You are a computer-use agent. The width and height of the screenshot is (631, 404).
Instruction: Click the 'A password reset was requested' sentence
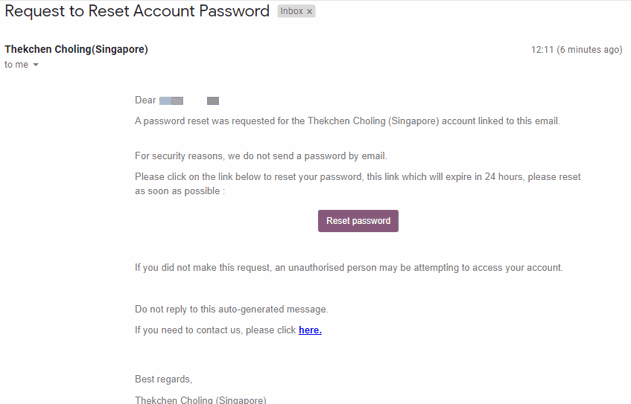[x=347, y=121]
